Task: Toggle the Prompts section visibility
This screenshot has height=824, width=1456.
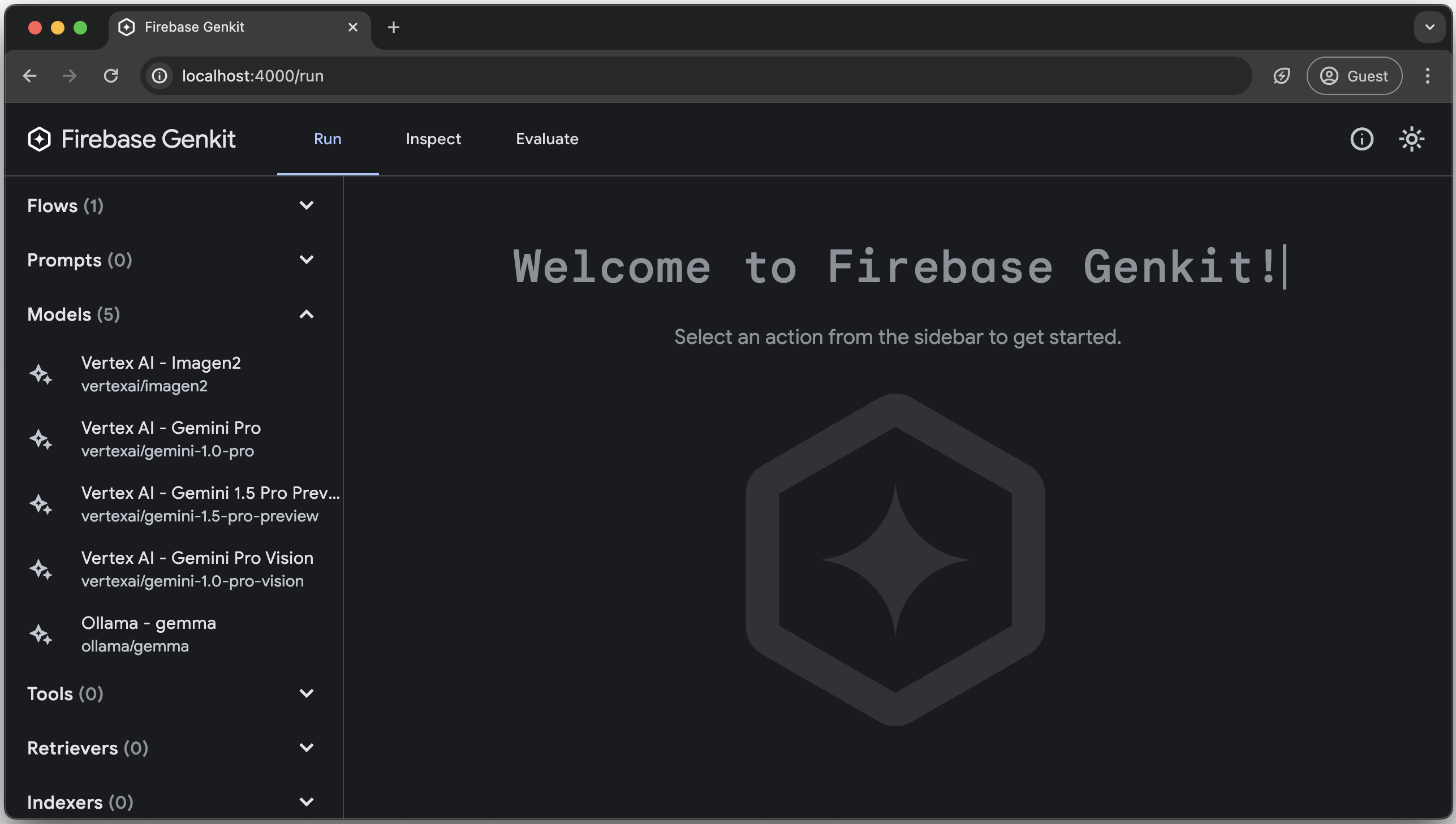Action: point(305,260)
